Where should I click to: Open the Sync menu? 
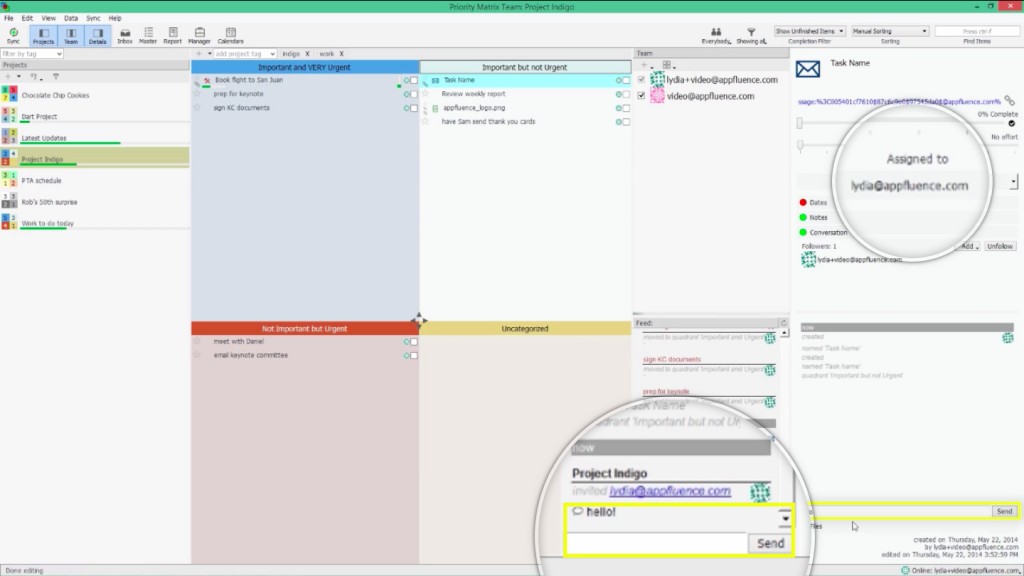tap(93, 18)
